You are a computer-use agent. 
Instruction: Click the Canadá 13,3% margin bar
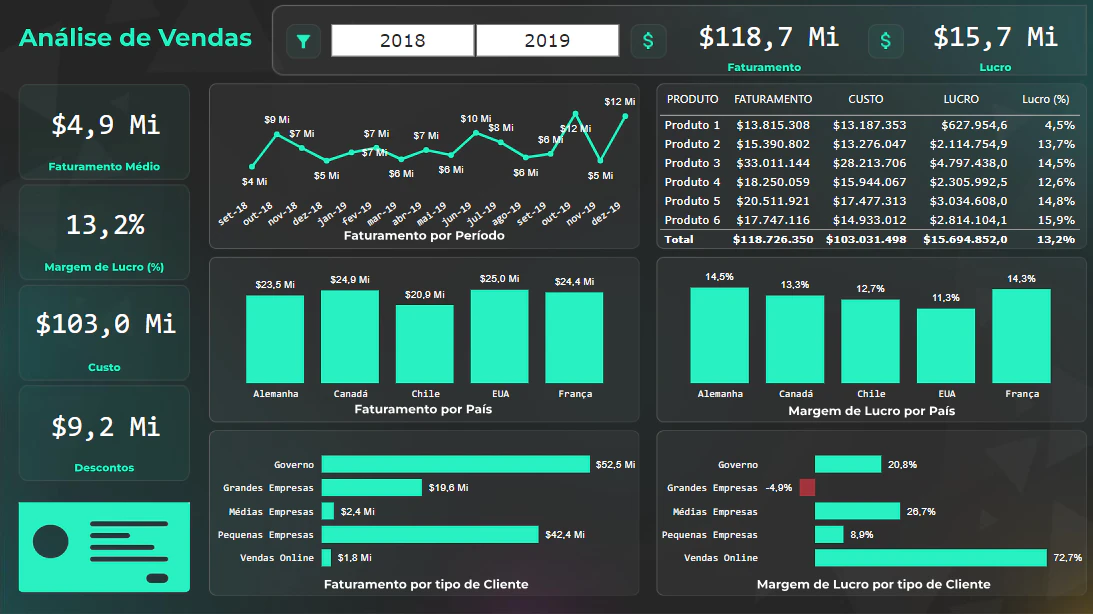click(795, 339)
